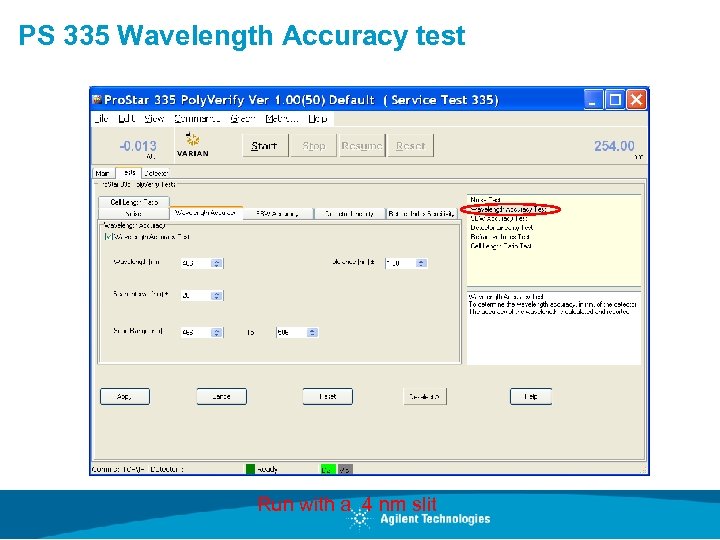This screenshot has height=540, width=720.
Task: Click the Cancel button
Action: pos(222,396)
